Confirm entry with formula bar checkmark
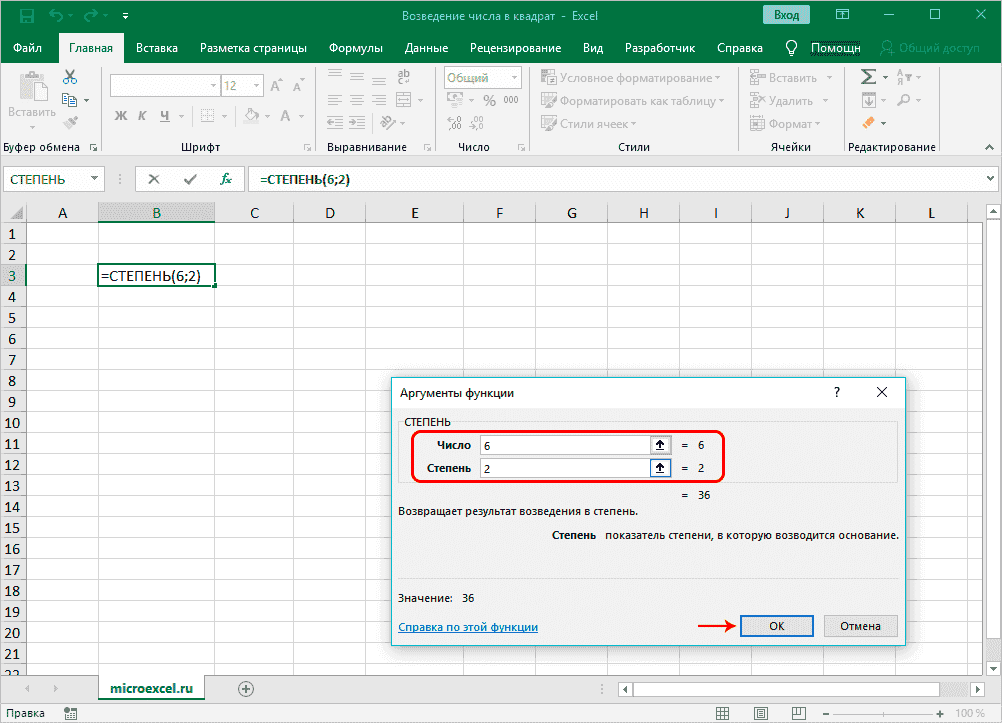The image size is (1002, 723). [190, 179]
